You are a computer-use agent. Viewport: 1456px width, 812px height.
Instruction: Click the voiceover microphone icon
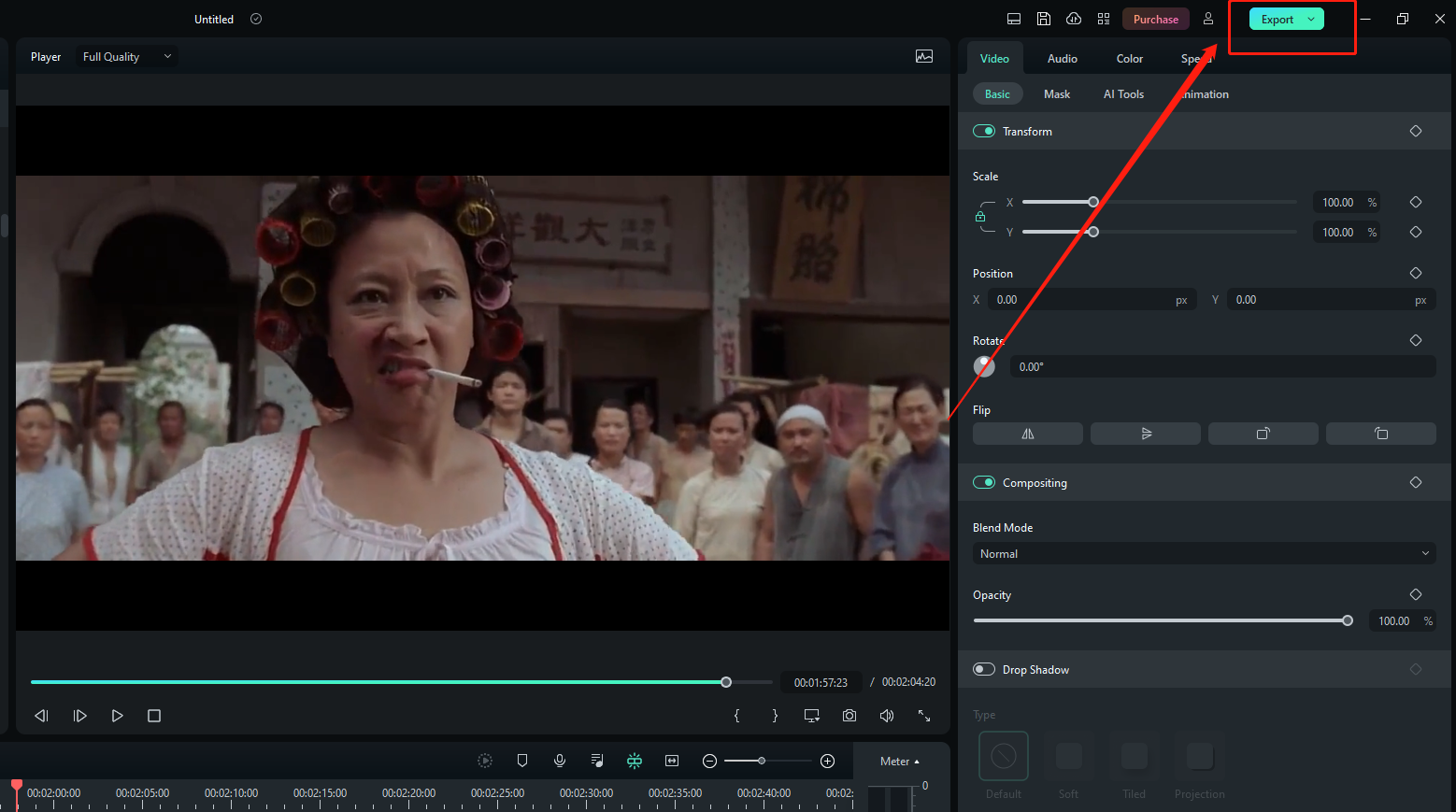point(560,761)
